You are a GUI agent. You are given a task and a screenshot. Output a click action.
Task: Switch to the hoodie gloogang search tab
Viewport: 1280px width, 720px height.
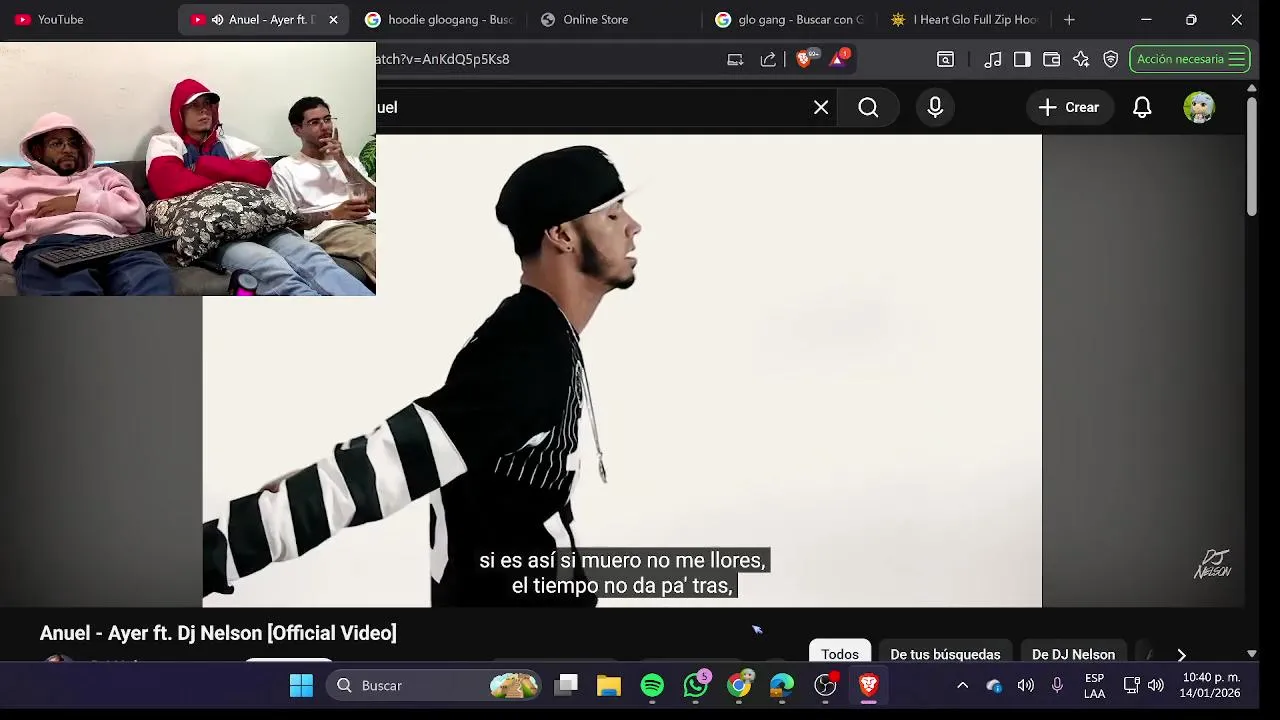pyautogui.click(x=440, y=19)
